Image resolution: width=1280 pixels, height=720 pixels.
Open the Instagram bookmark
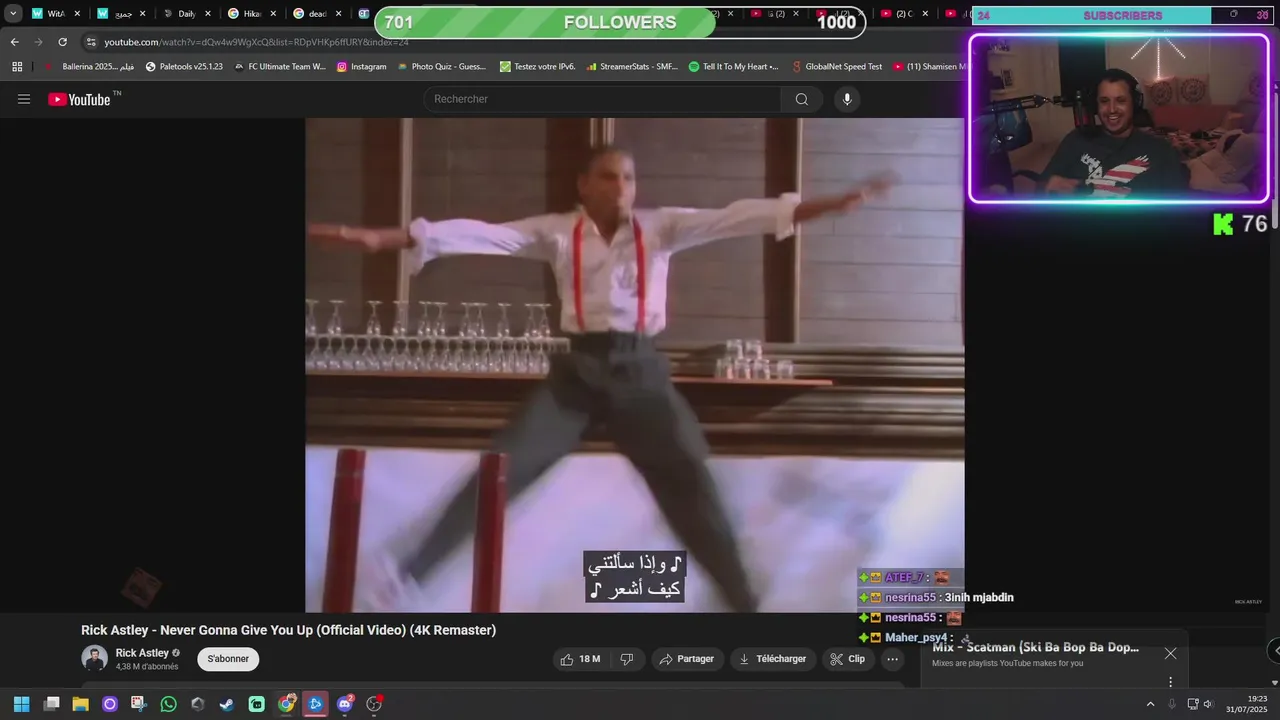361,67
